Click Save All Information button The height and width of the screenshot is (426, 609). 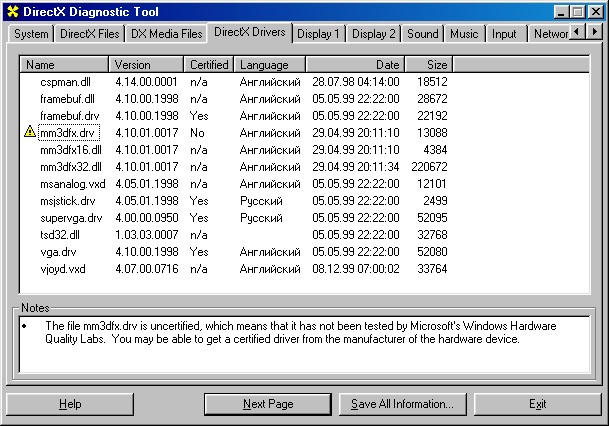[x=403, y=404]
